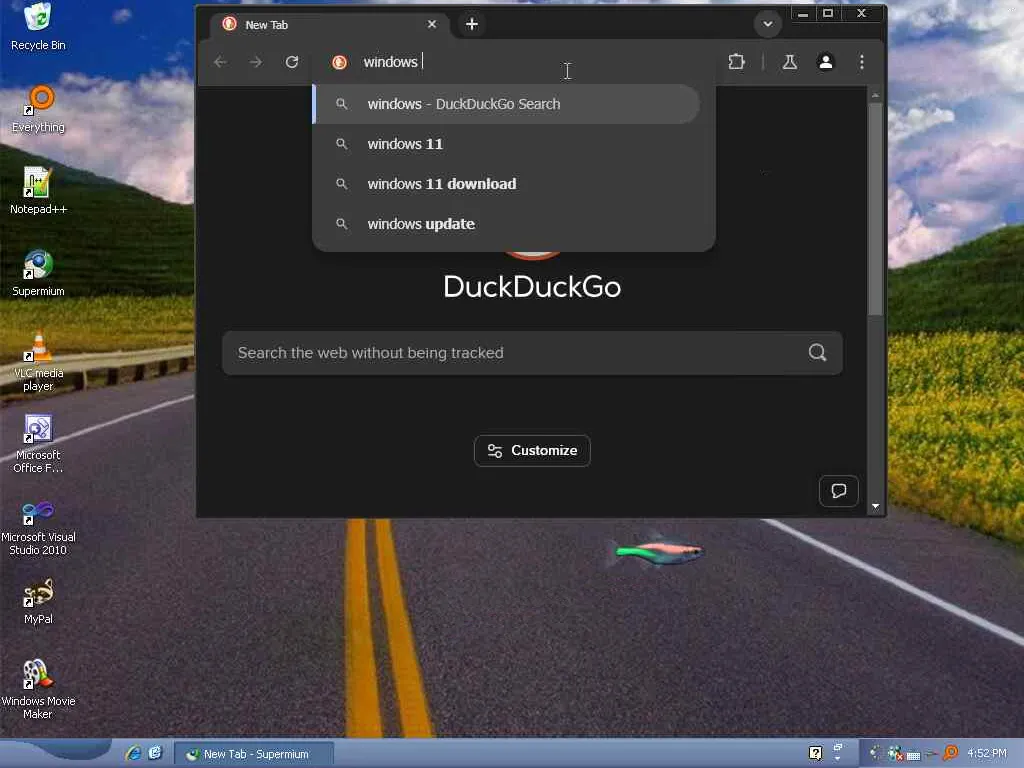
Task: Select the Microsoft Office desktop shortcut
Action: click(38, 443)
